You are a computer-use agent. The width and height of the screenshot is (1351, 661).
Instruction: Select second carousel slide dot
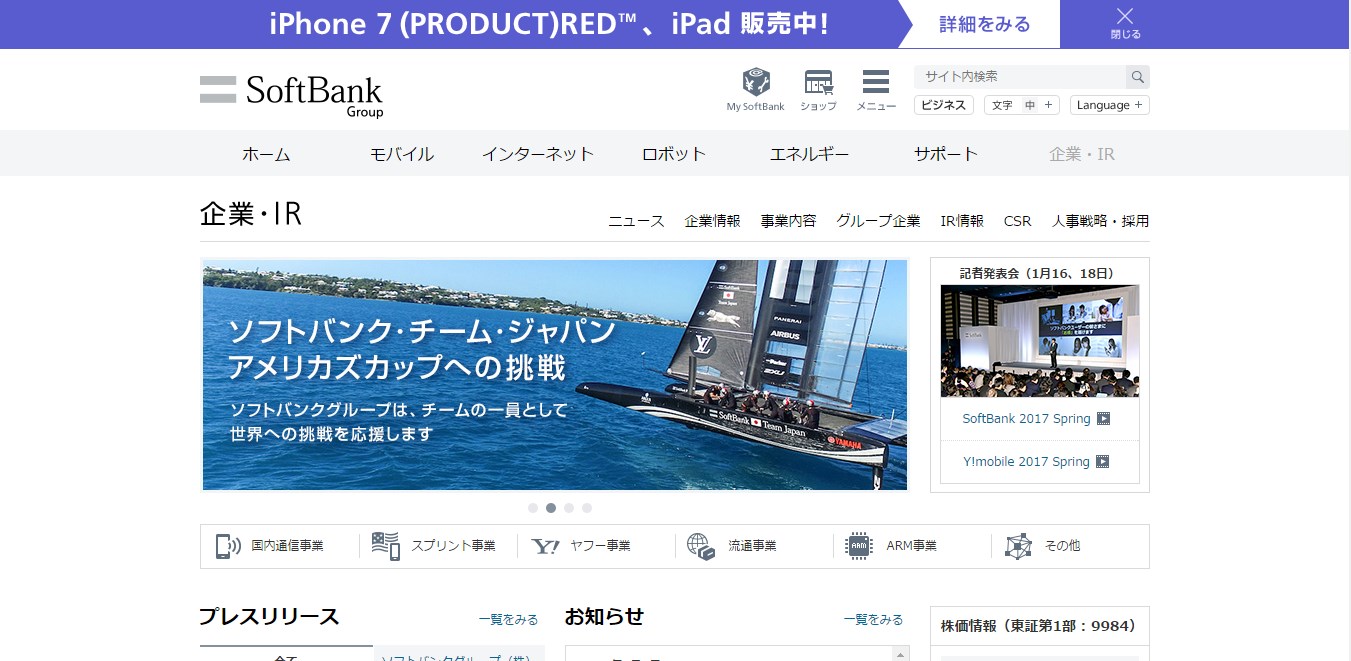point(551,508)
